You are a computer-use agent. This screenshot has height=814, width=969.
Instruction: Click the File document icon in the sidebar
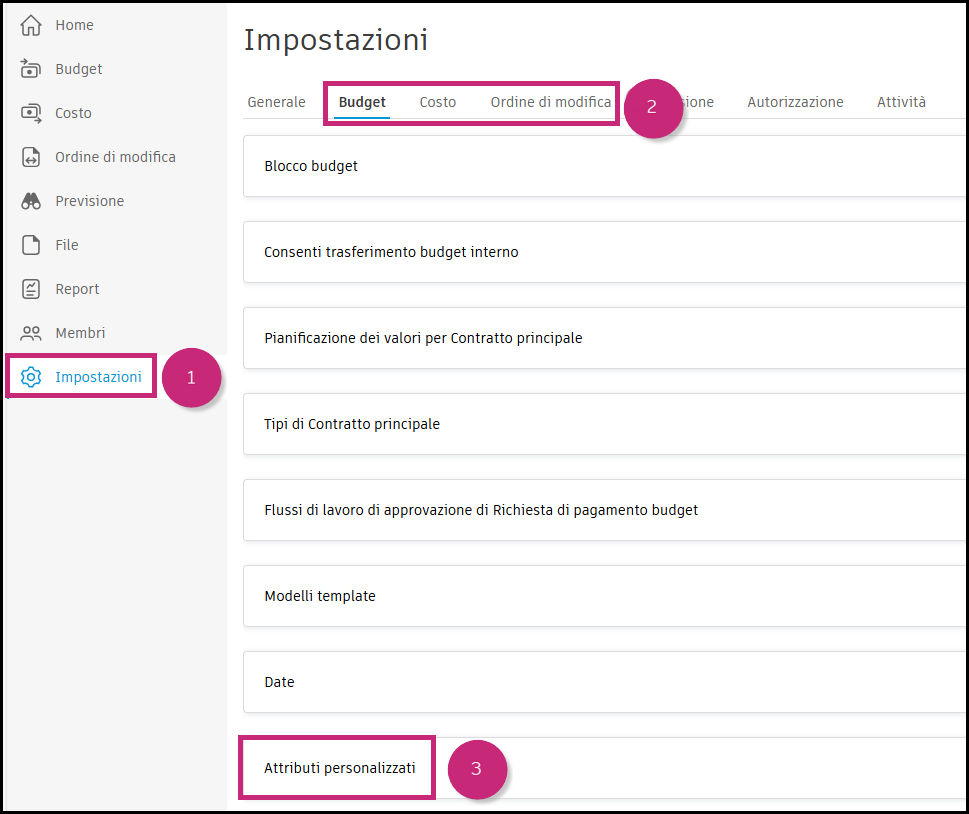(x=30, y=244)
